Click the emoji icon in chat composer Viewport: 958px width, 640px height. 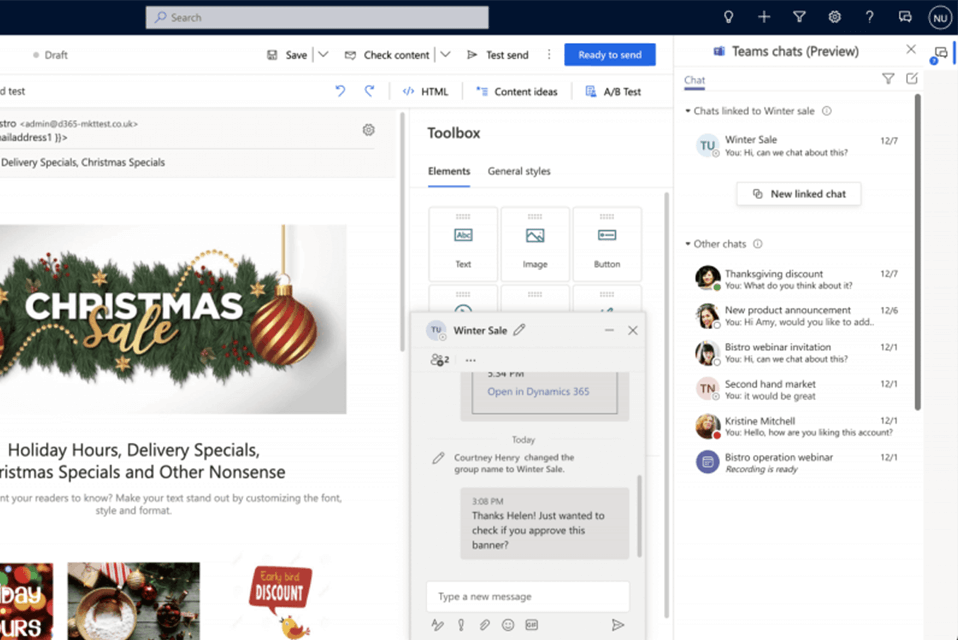[508, 625]
